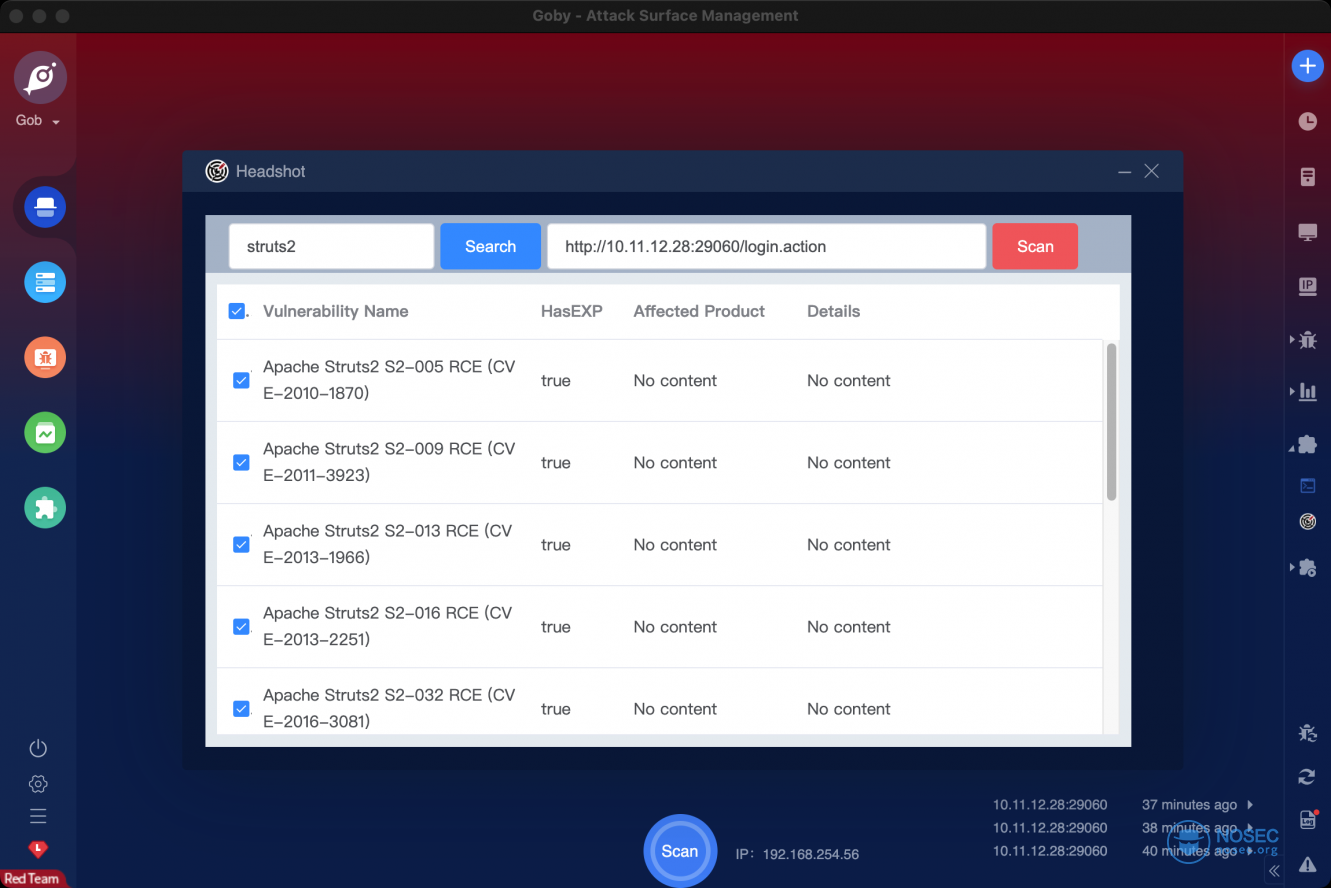Screen dimensions: 1331x888
Task: Select Apache Struts2 S2-009 RCE row name
Action: [x=389, y=462]
